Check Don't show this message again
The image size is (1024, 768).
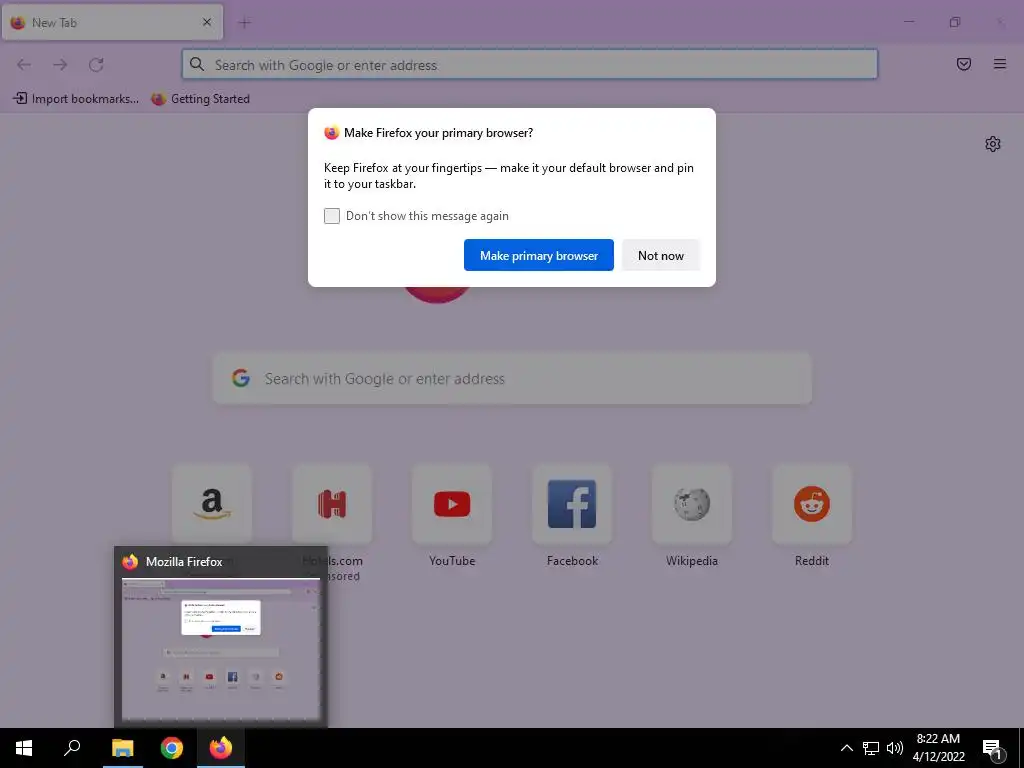click(332, 216)
